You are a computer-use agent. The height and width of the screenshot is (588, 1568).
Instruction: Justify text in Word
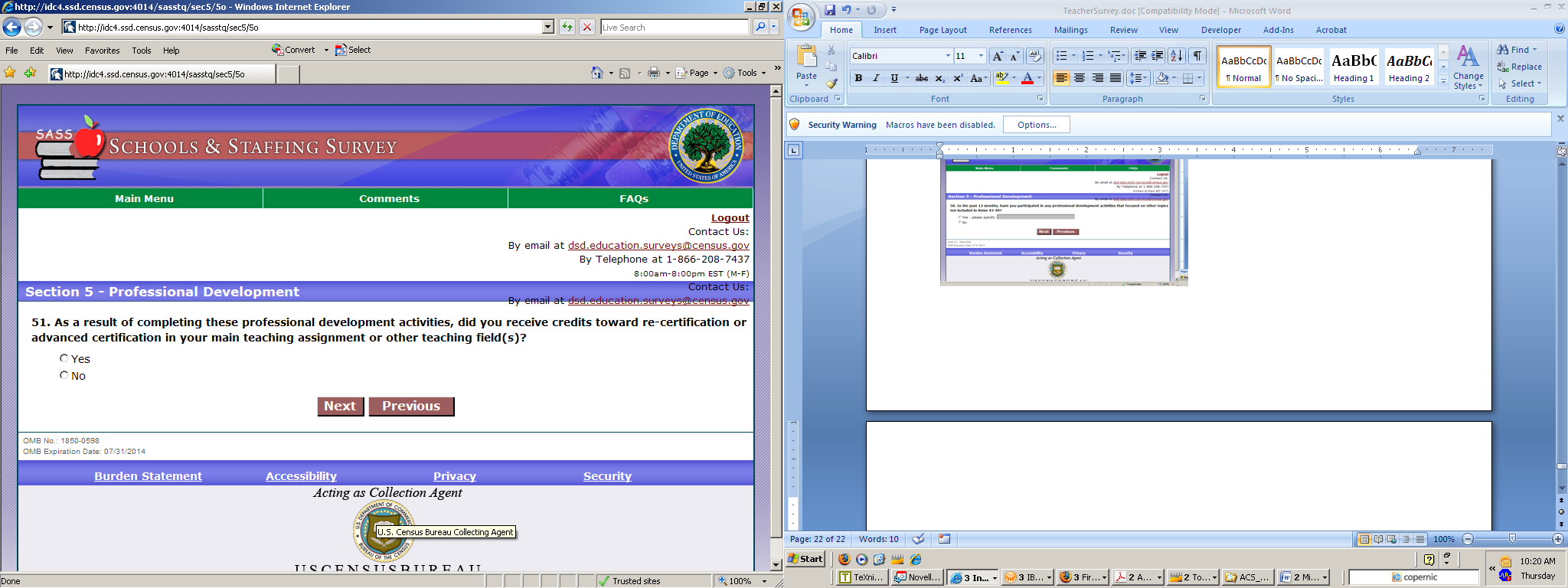click(1116, 78)
